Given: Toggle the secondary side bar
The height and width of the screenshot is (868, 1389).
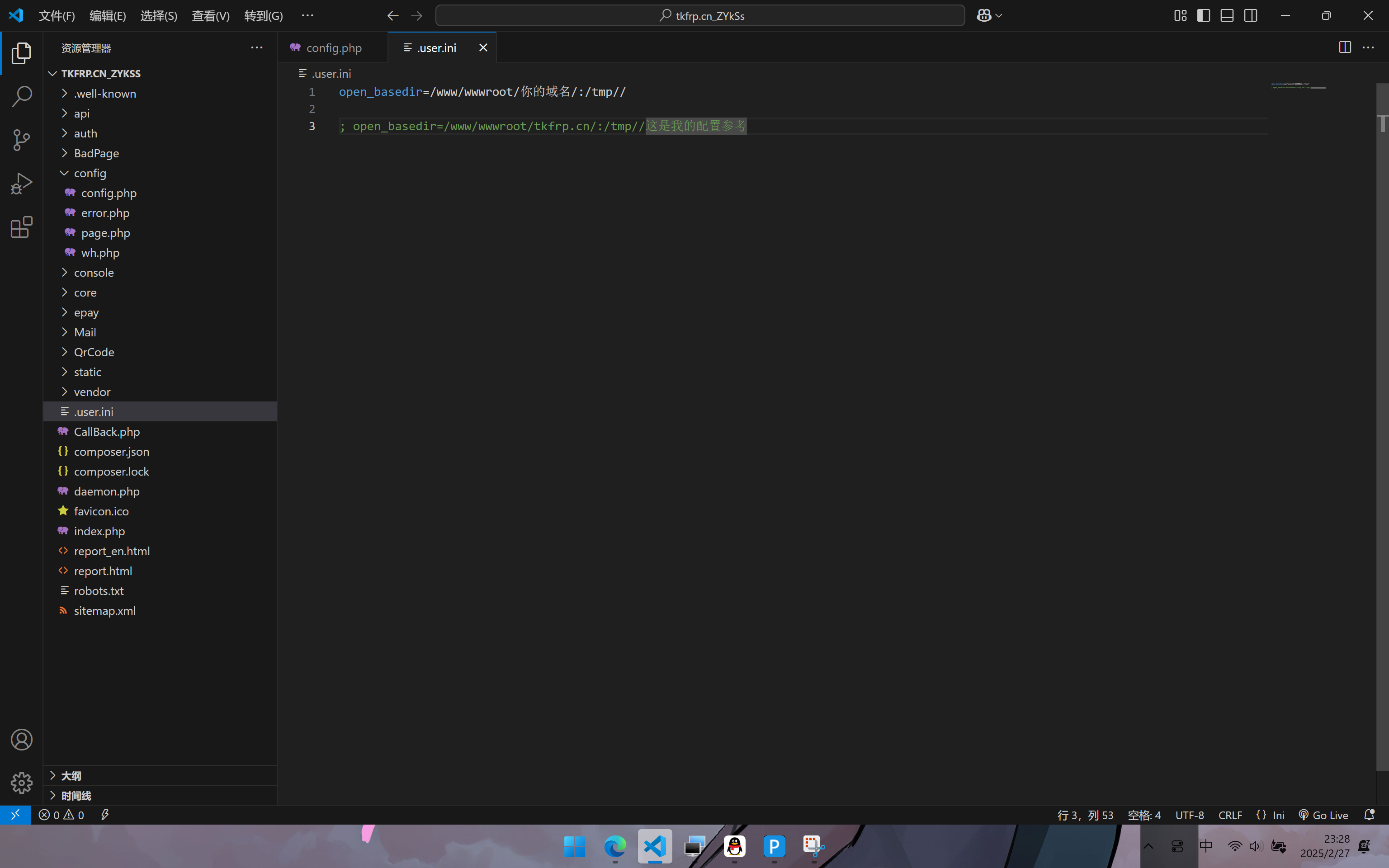Looking at the screenshot, I should tap(1251, 15).
